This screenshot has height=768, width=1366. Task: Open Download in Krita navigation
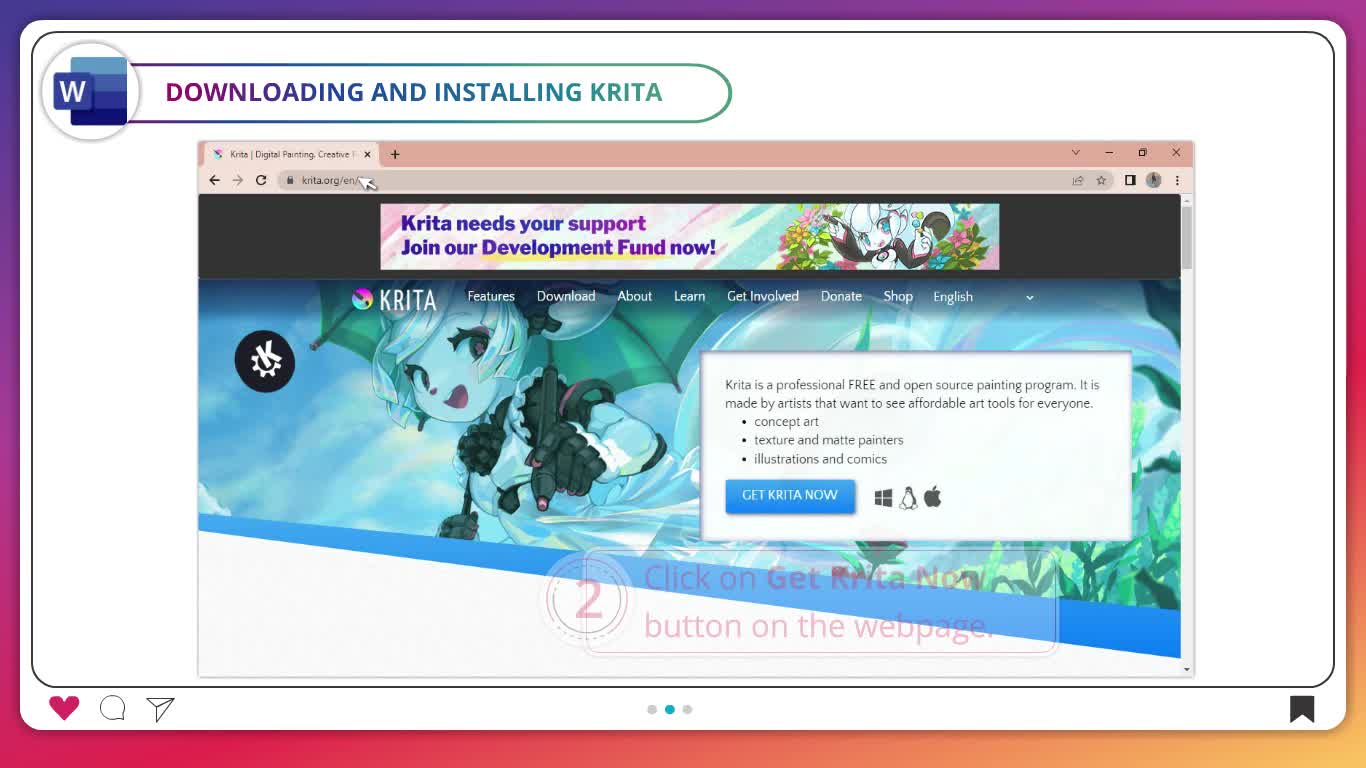pos(566,296)
